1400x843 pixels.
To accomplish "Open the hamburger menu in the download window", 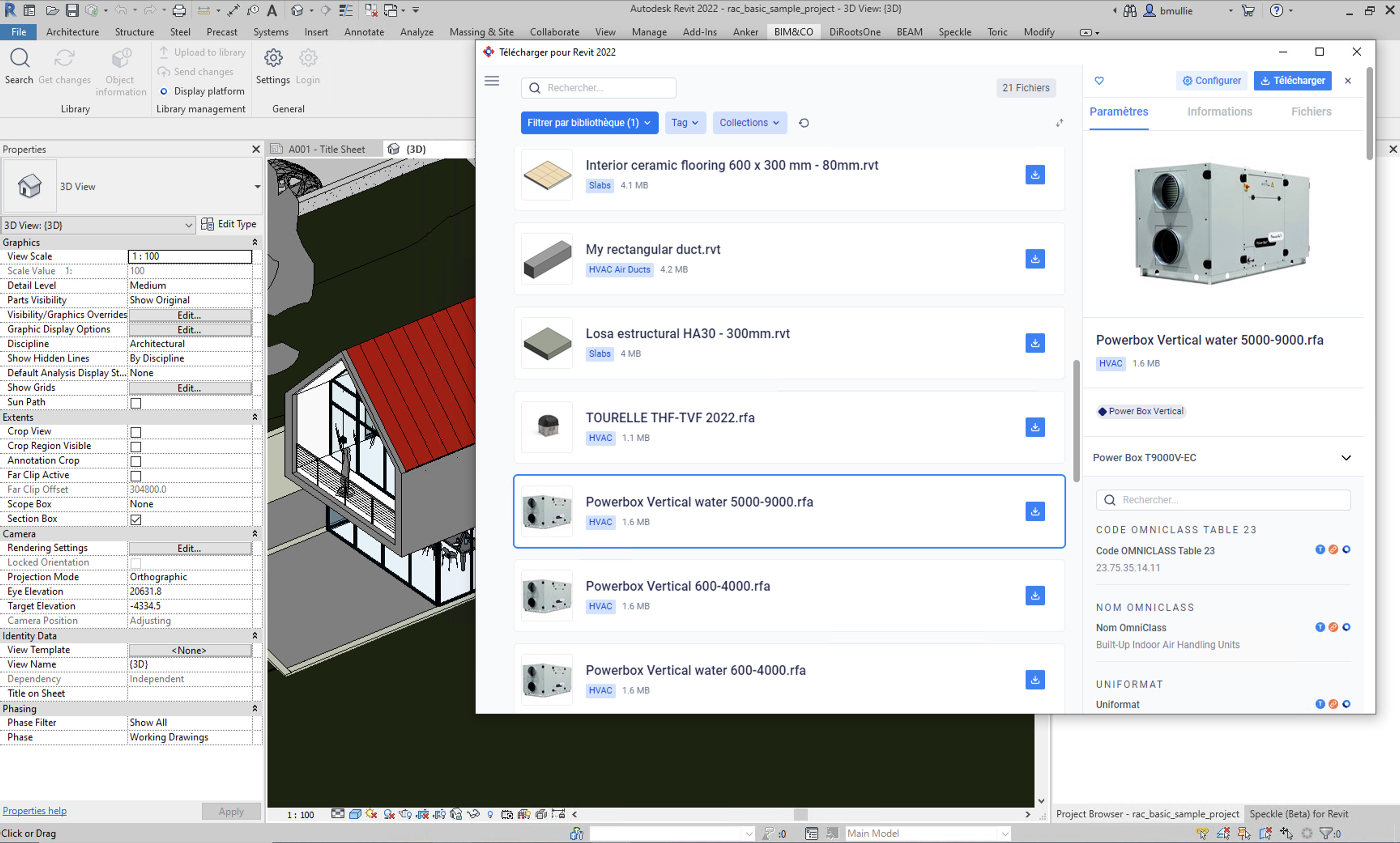I will coord(492,81).
